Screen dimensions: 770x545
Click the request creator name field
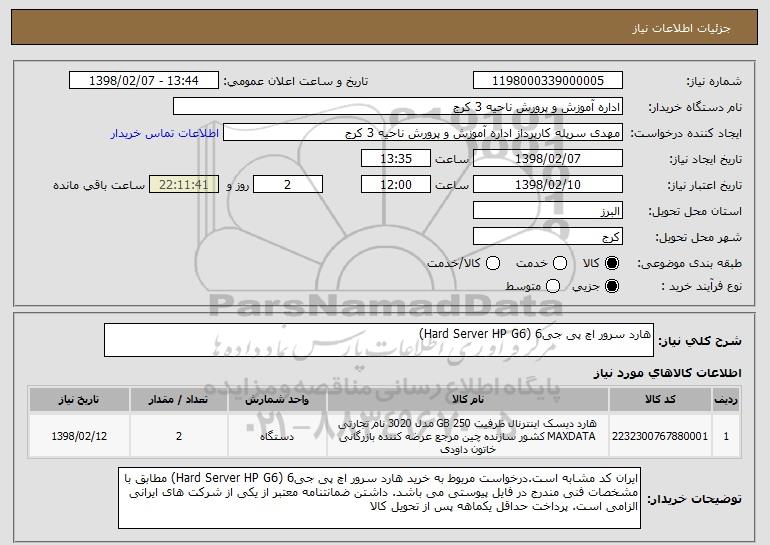click(x=423, y=133)
